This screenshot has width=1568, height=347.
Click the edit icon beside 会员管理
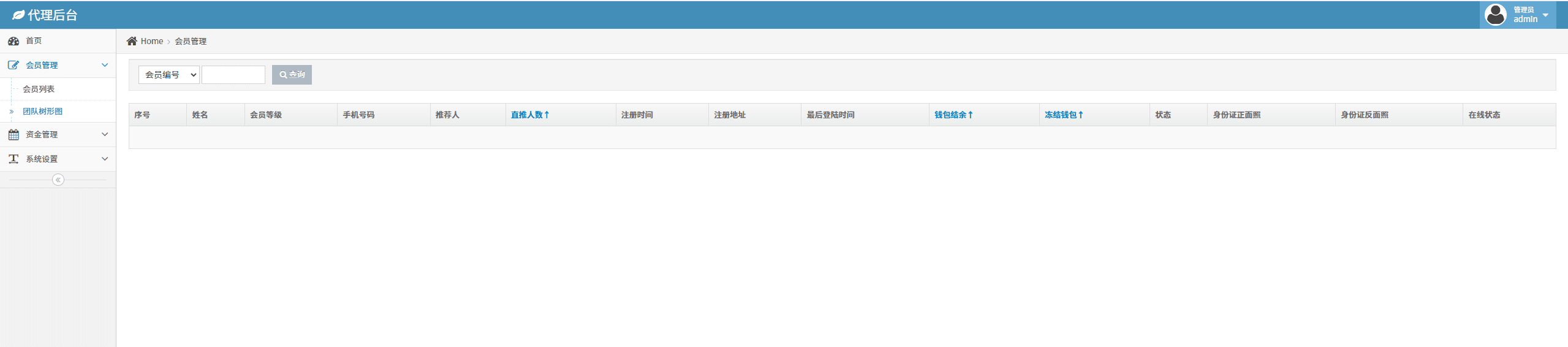pos(13,65)
